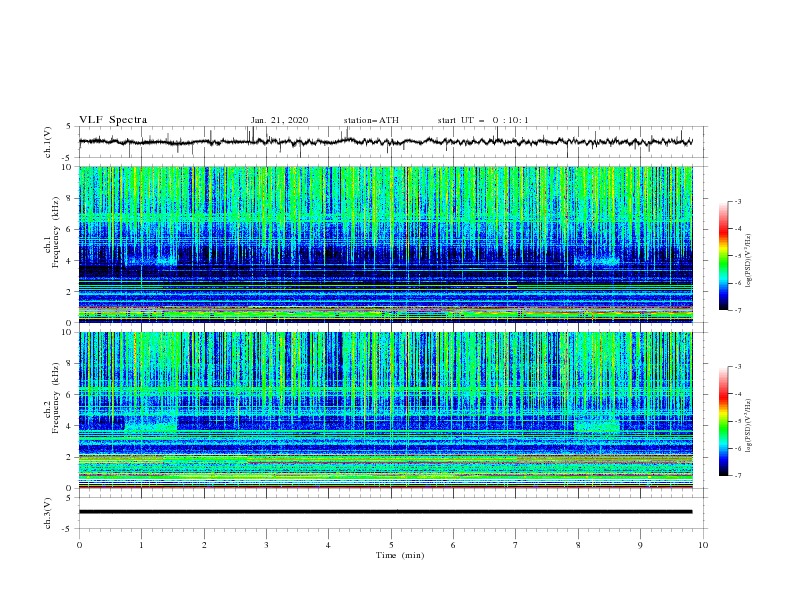The image size is (792, 612).
Task: Click the lower color scale bar beside ch.2
Action: 723,421
